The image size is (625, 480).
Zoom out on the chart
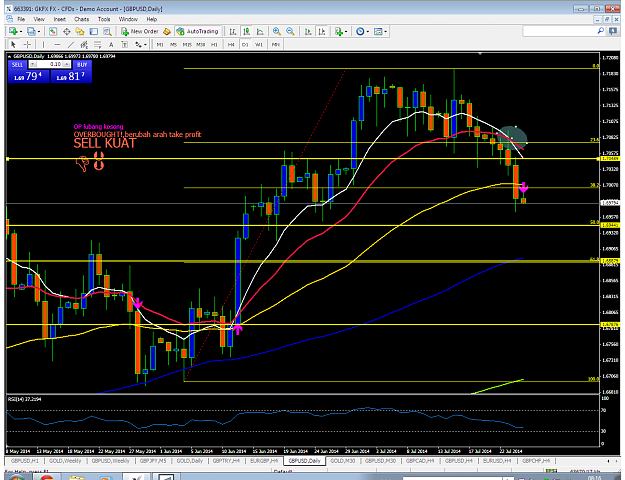click(x=290, y=31)
